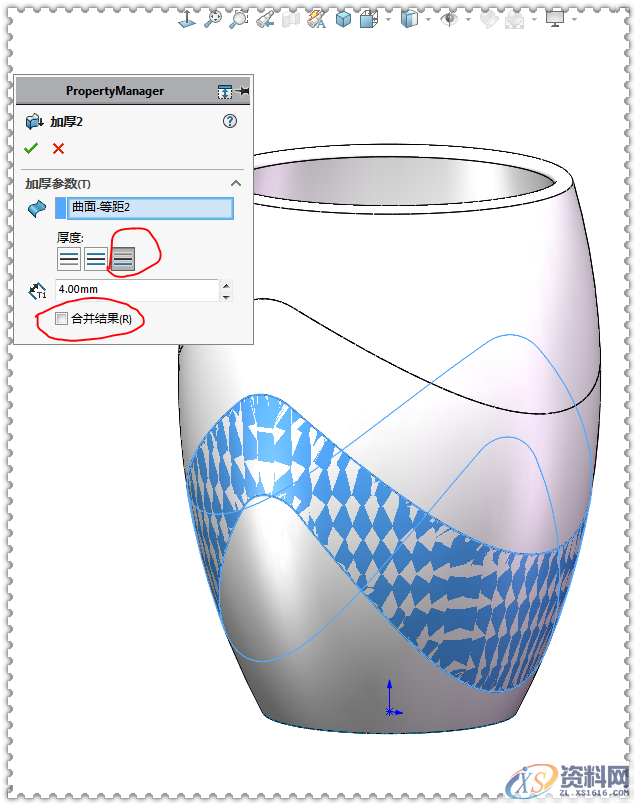Click the 4.00mm thickness field
Viewport: 637px width, 806px height.
click(x=137, y=289)
